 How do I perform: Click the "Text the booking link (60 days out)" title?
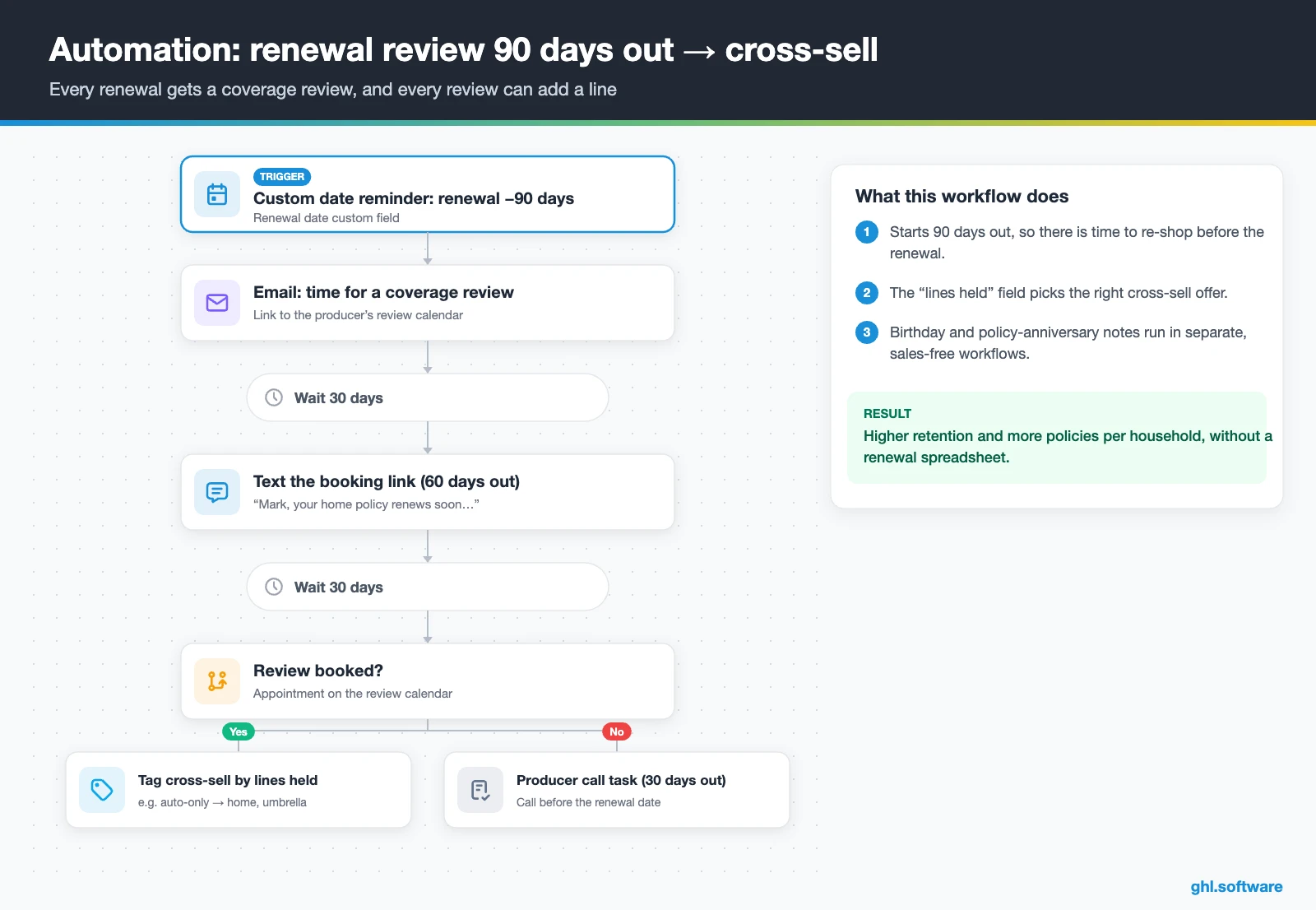[387, 481]
